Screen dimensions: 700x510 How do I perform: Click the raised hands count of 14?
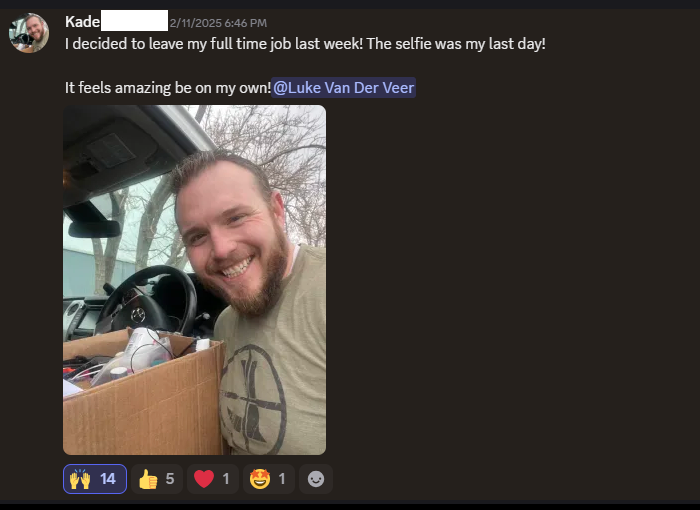click(x=108, y=479)
